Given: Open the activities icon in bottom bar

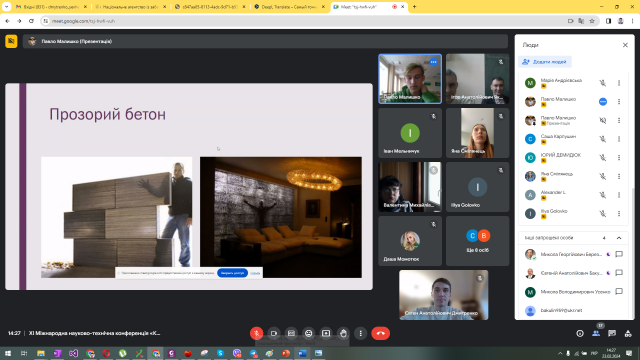Looking at the screenshot, I should (628, 333).
